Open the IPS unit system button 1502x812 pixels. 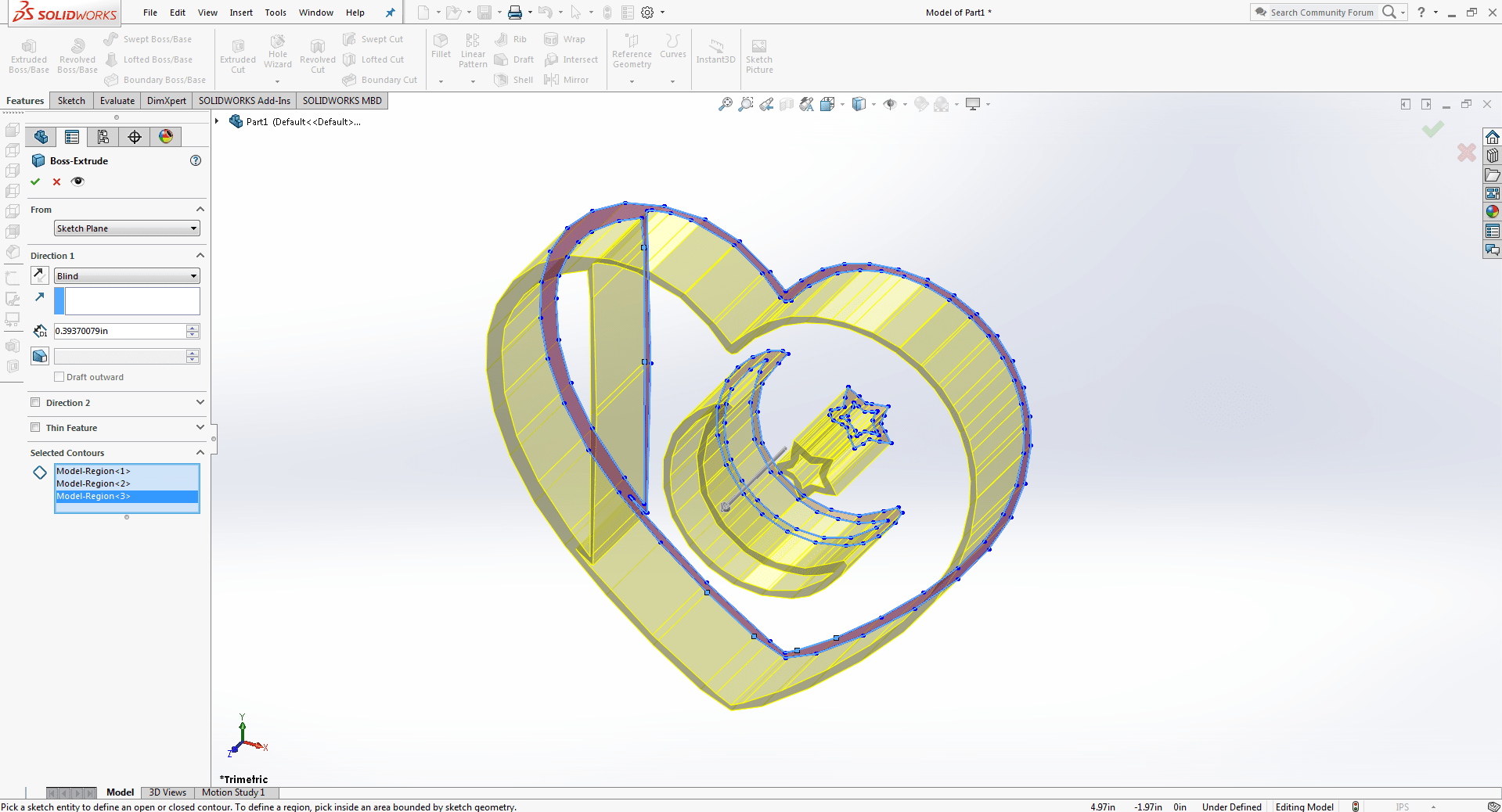(1402, 807)
